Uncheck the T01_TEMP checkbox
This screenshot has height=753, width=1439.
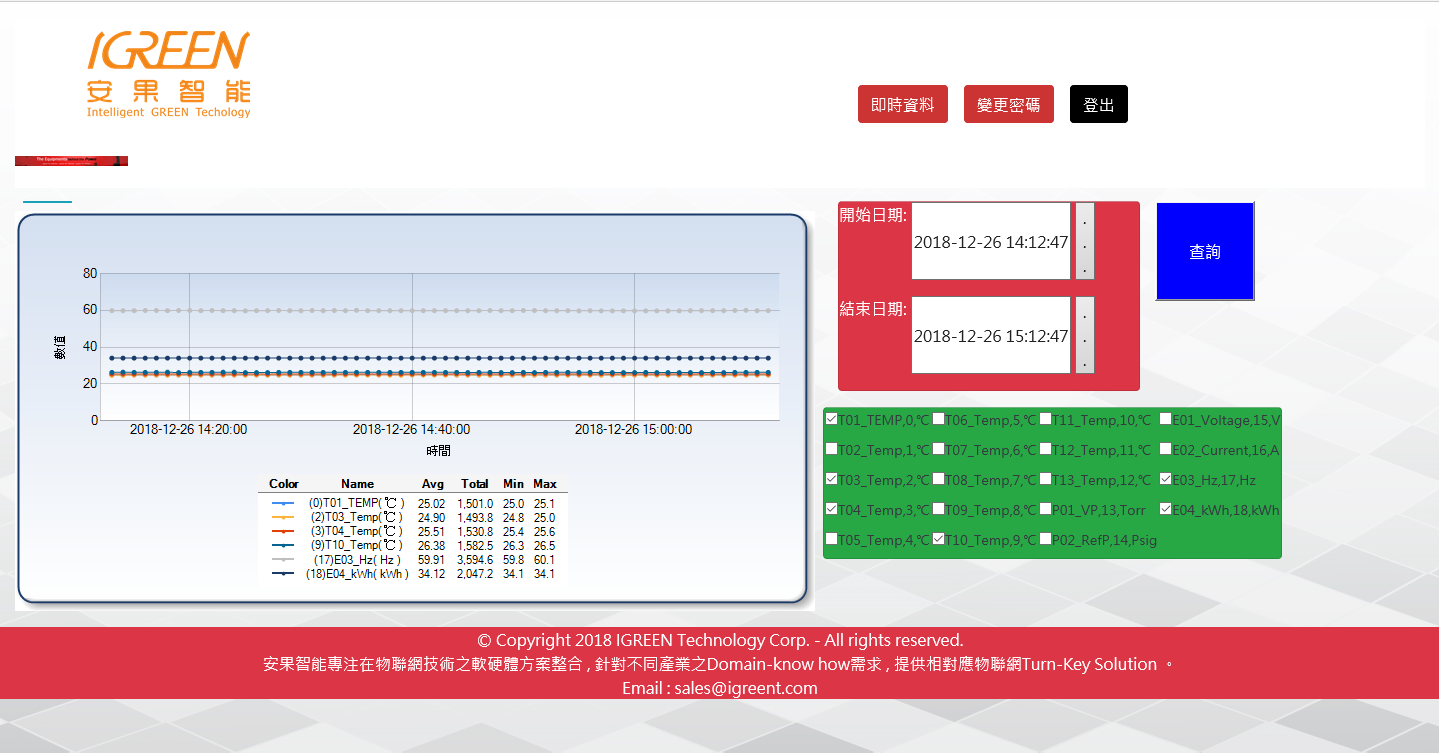click(x=832, y=419)
